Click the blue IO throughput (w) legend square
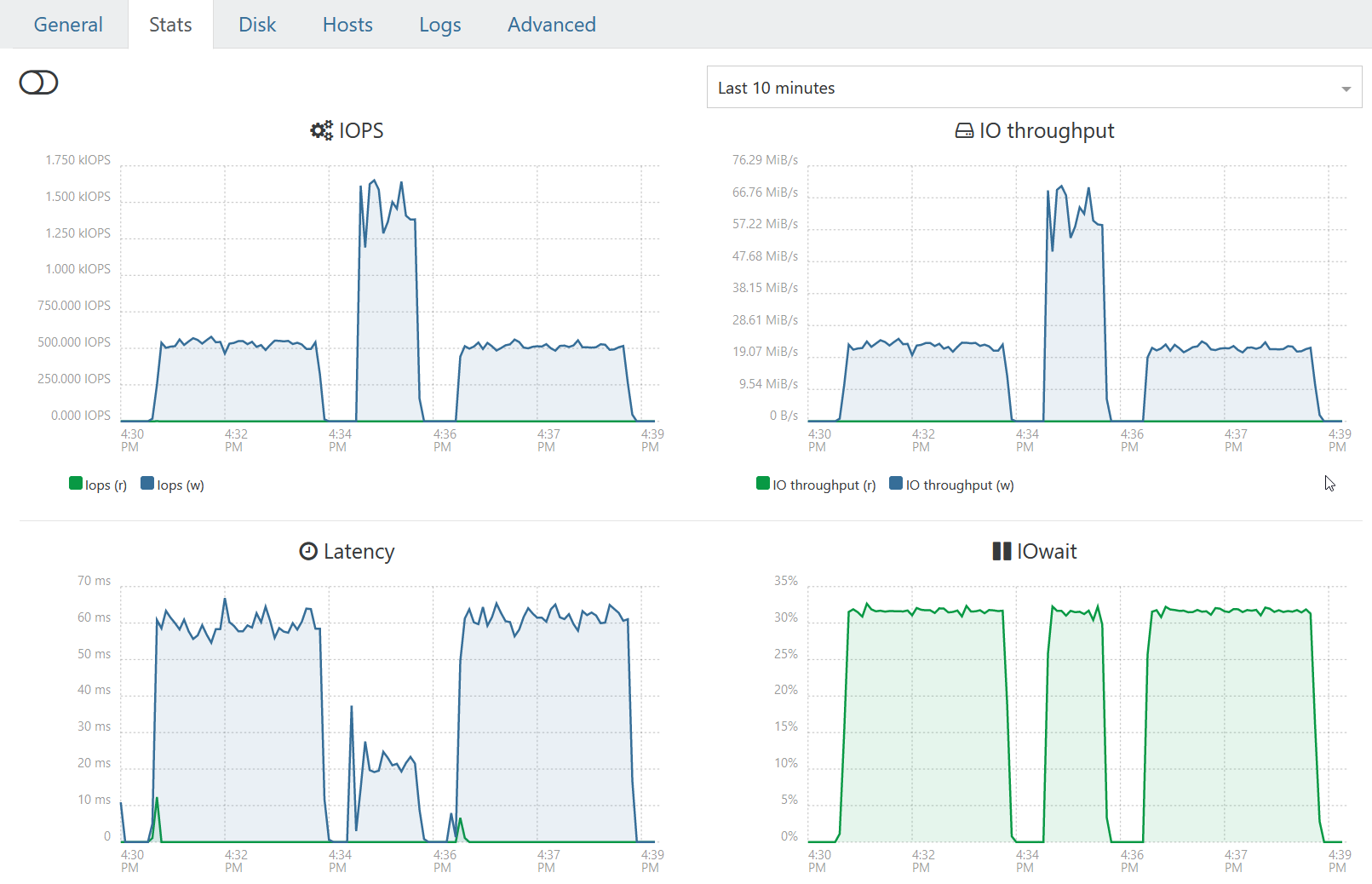1372x884 pixels. pyautogui.click(x=893, y=483)
